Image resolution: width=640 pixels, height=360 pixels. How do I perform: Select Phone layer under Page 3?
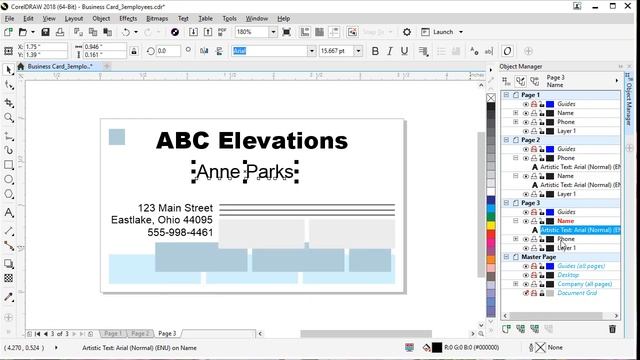pyautogui.click(x=566, y=239)
